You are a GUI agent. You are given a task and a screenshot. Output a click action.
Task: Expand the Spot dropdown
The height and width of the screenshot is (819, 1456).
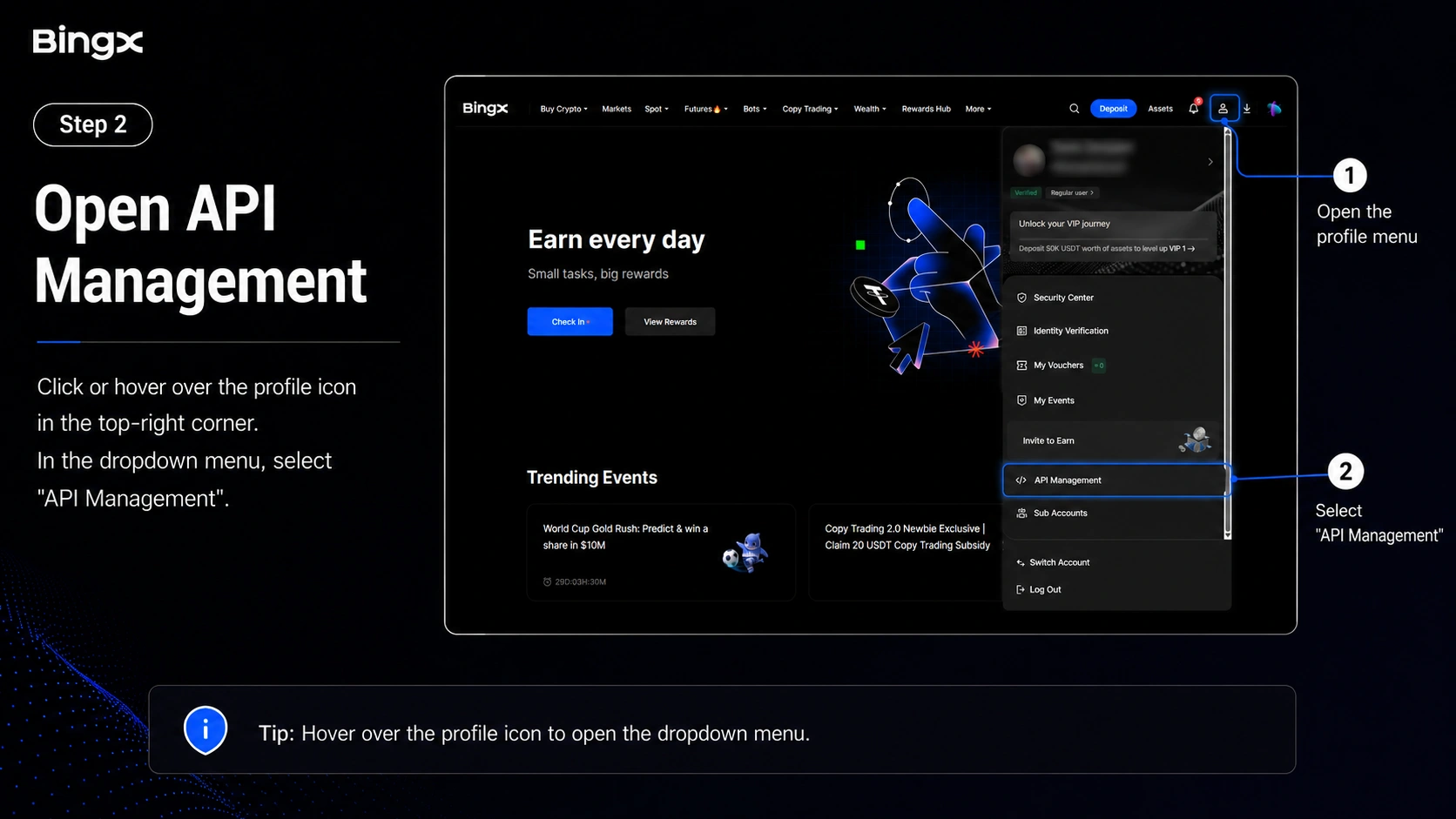(657, 109)
